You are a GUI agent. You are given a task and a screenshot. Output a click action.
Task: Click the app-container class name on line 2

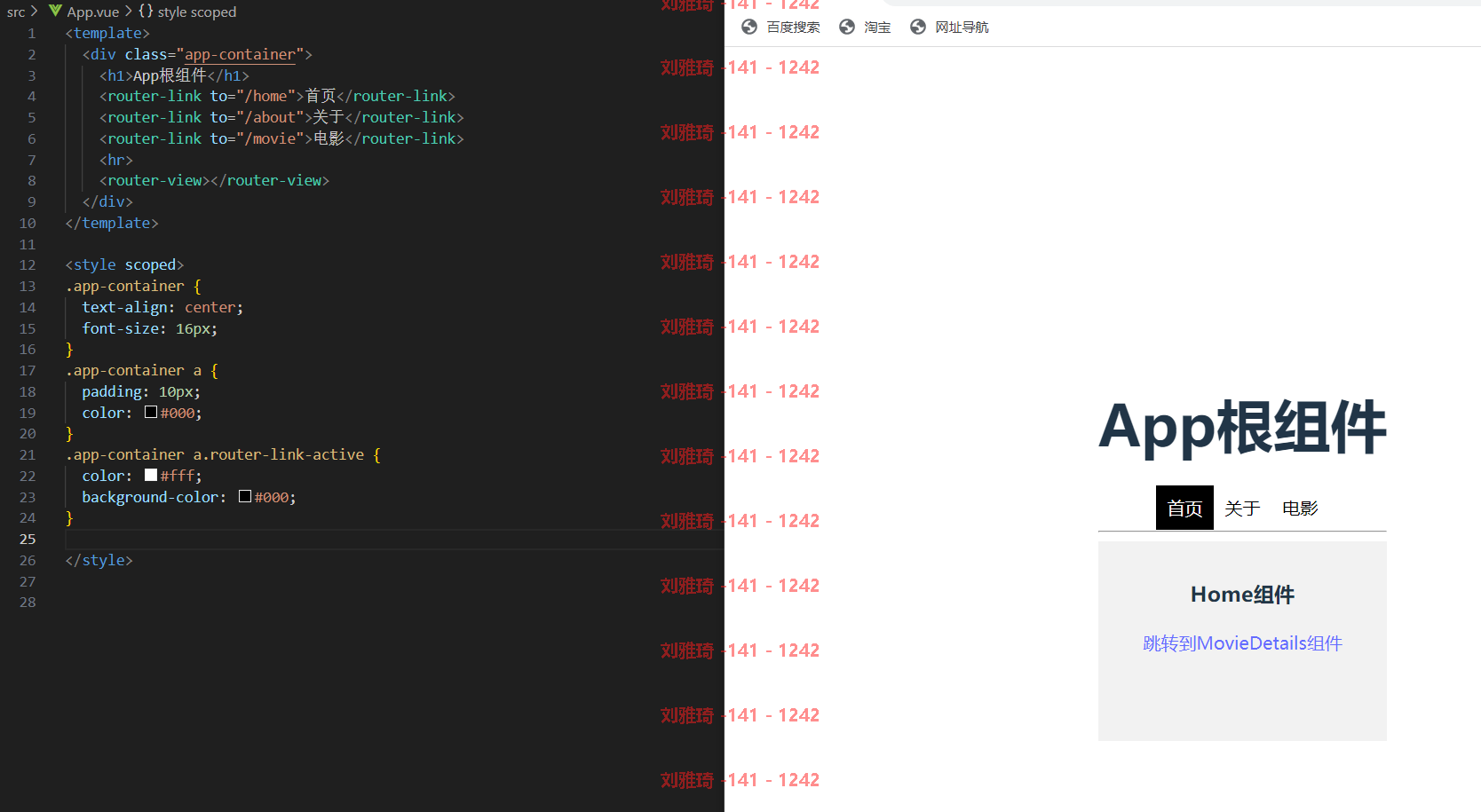coord(240,54)
